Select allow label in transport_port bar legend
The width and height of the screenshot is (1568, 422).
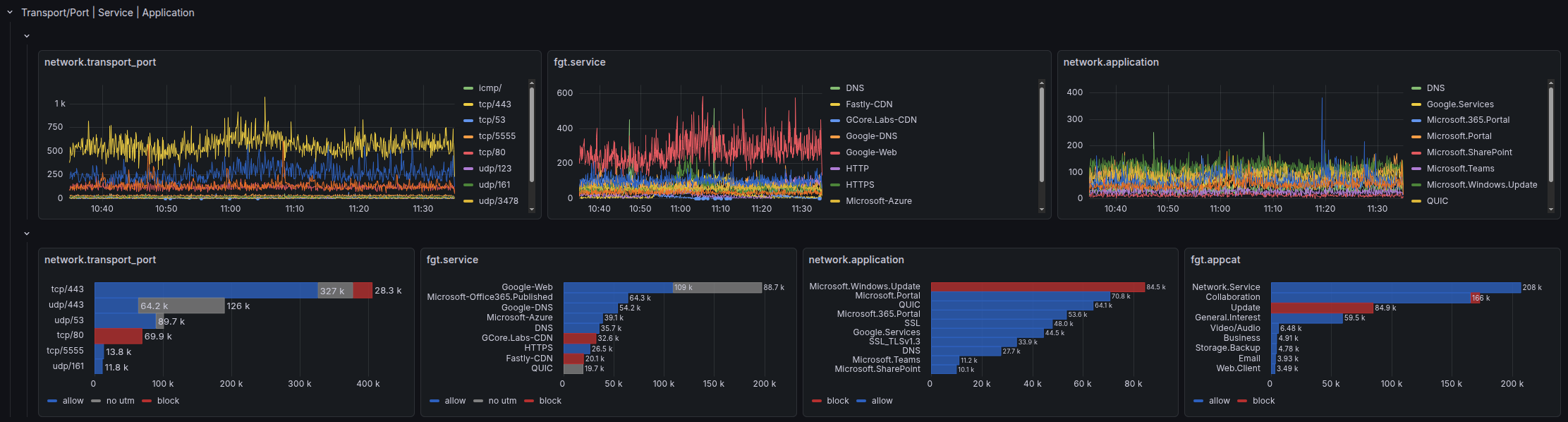click(x=73, y=401)
